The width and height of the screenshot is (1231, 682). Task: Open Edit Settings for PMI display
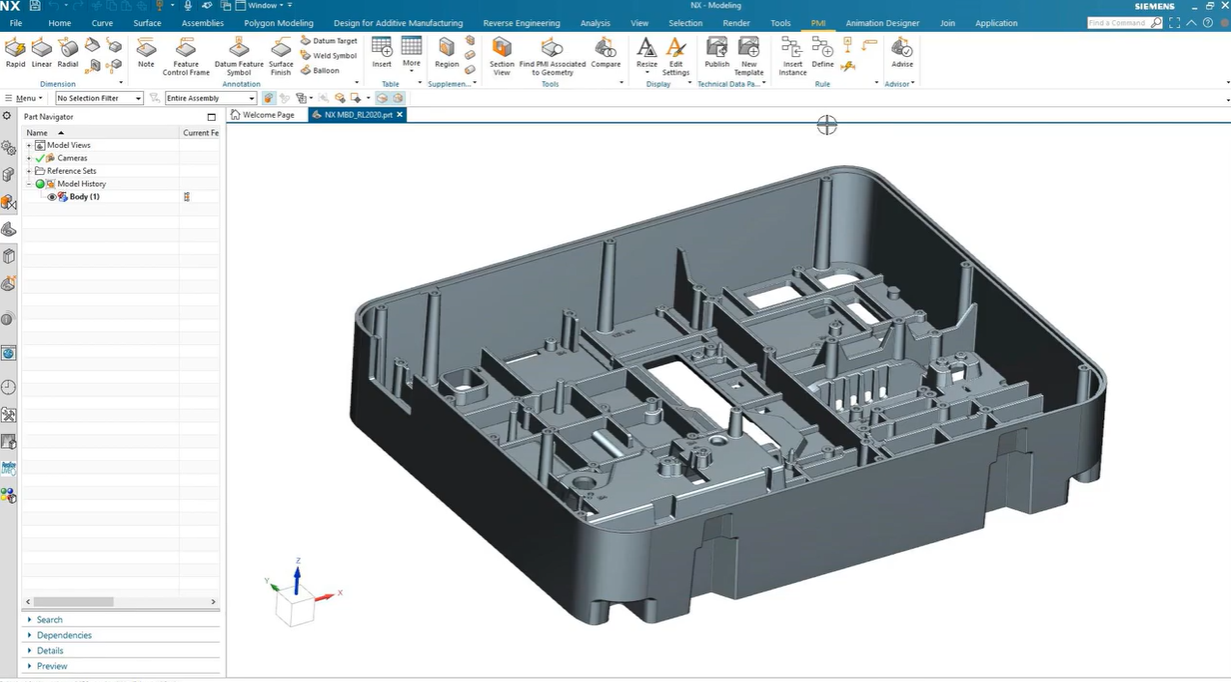[676, 57]
